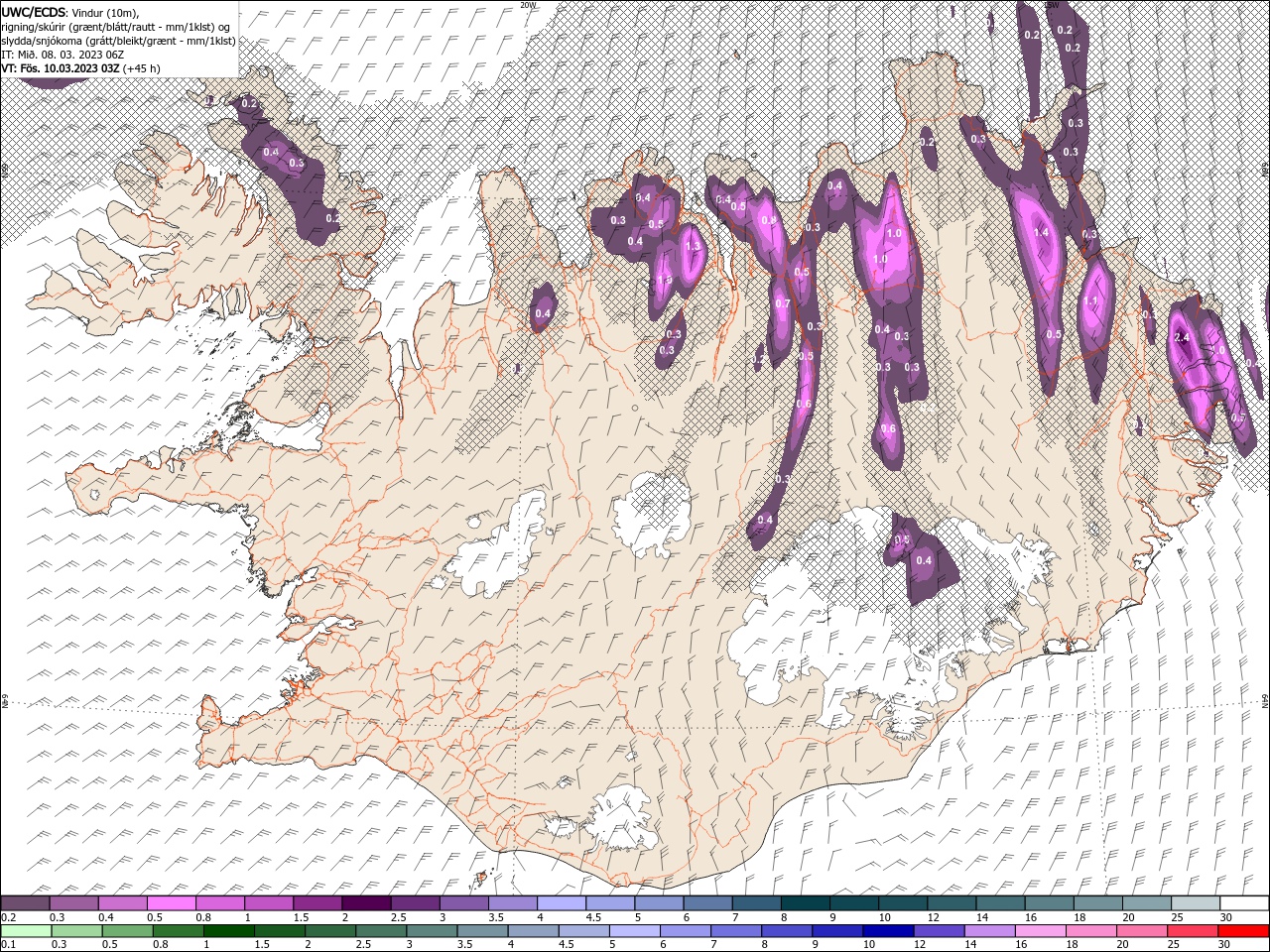Click the '64N' latitude label on right edge
This screenshot has width=1270, height=952.
(x=1265, y=701)
